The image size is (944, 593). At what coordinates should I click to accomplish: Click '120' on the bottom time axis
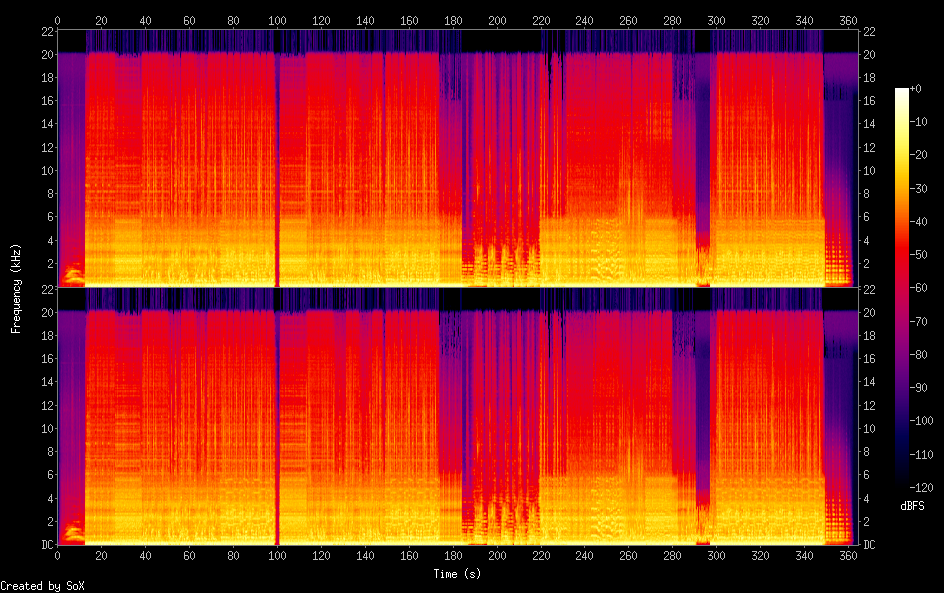[321, 556]
